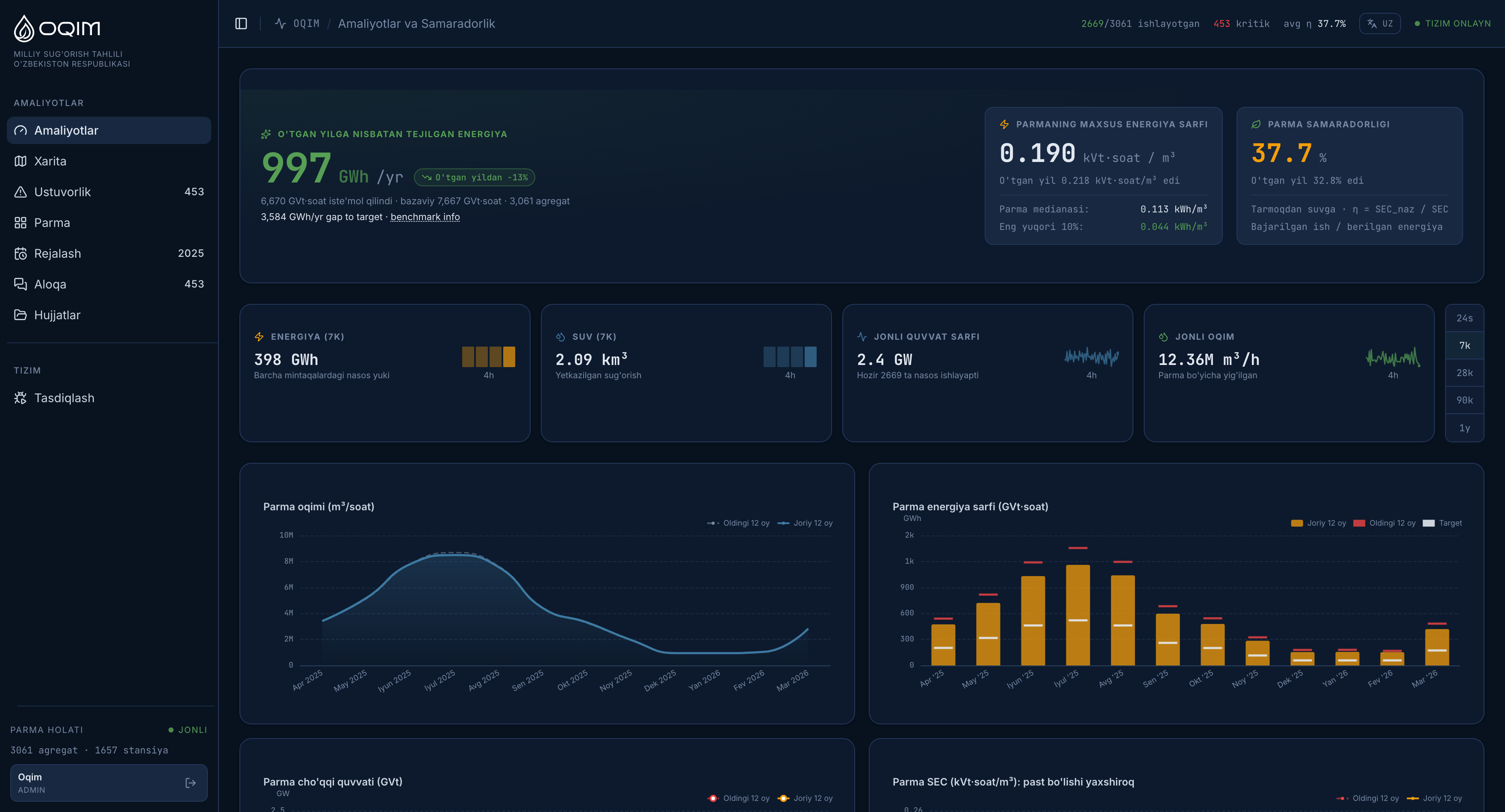Open the Xarita map page
This screenshot has width=1505, height=812.
109,161
